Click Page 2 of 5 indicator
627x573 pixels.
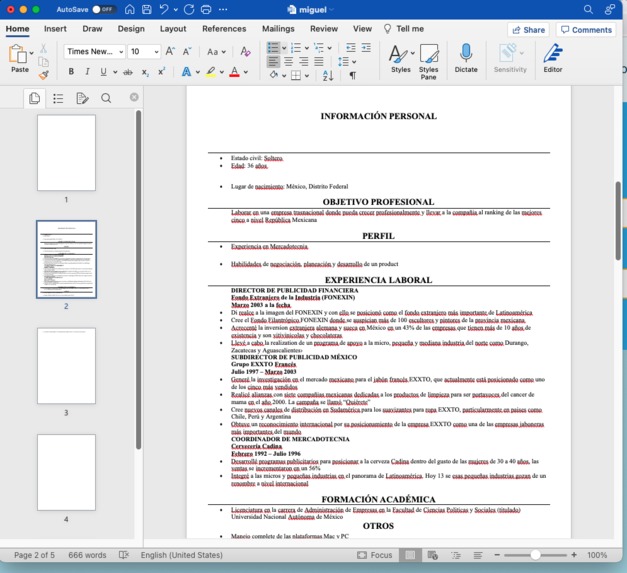pos(34,555)
